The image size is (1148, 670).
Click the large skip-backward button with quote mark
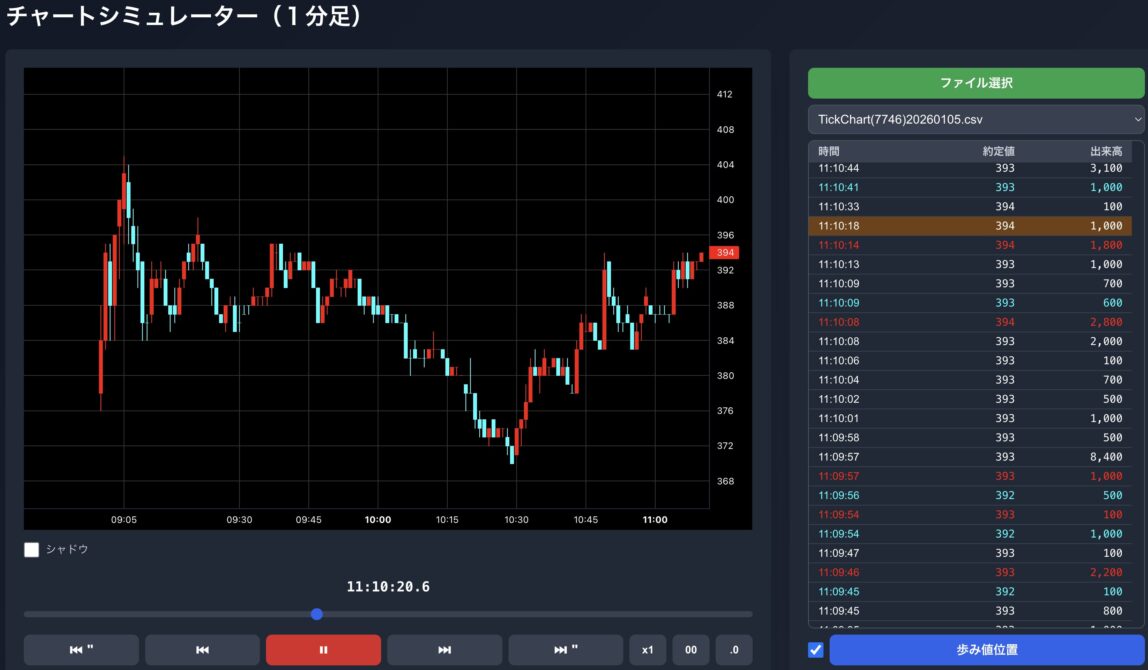(81, 650)
